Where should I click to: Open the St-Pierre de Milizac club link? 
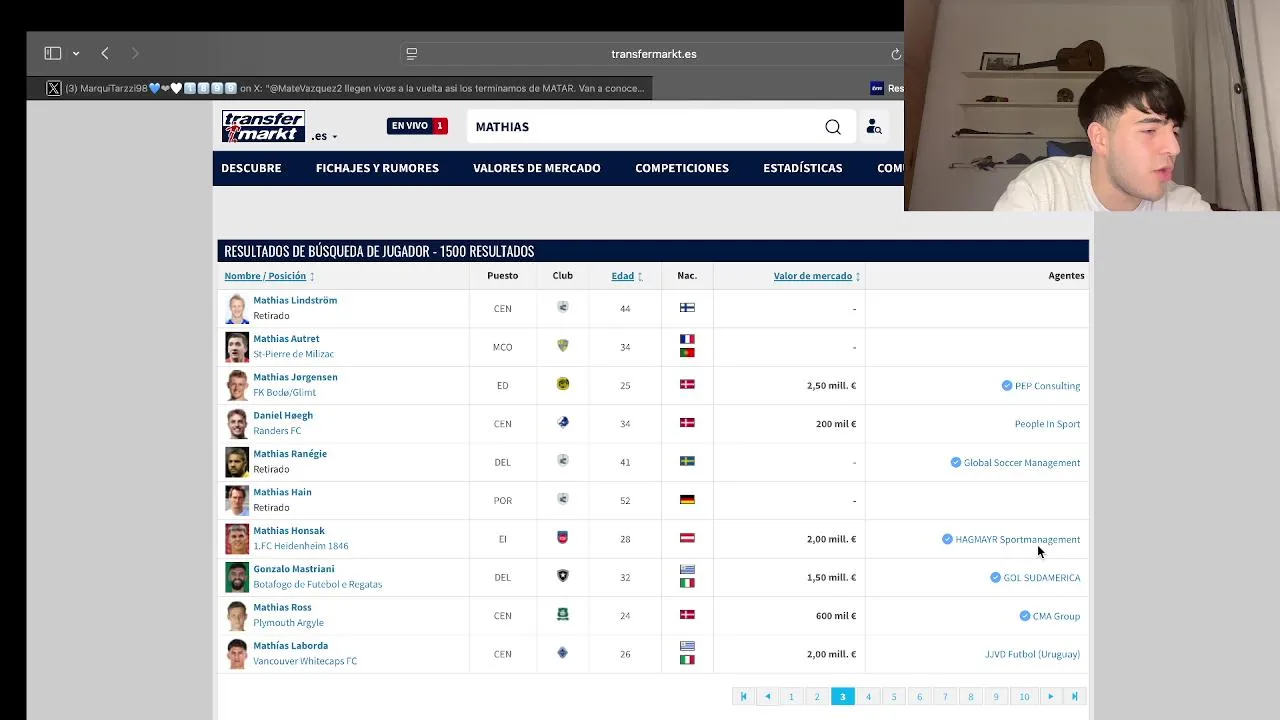(x=293, y=354)
